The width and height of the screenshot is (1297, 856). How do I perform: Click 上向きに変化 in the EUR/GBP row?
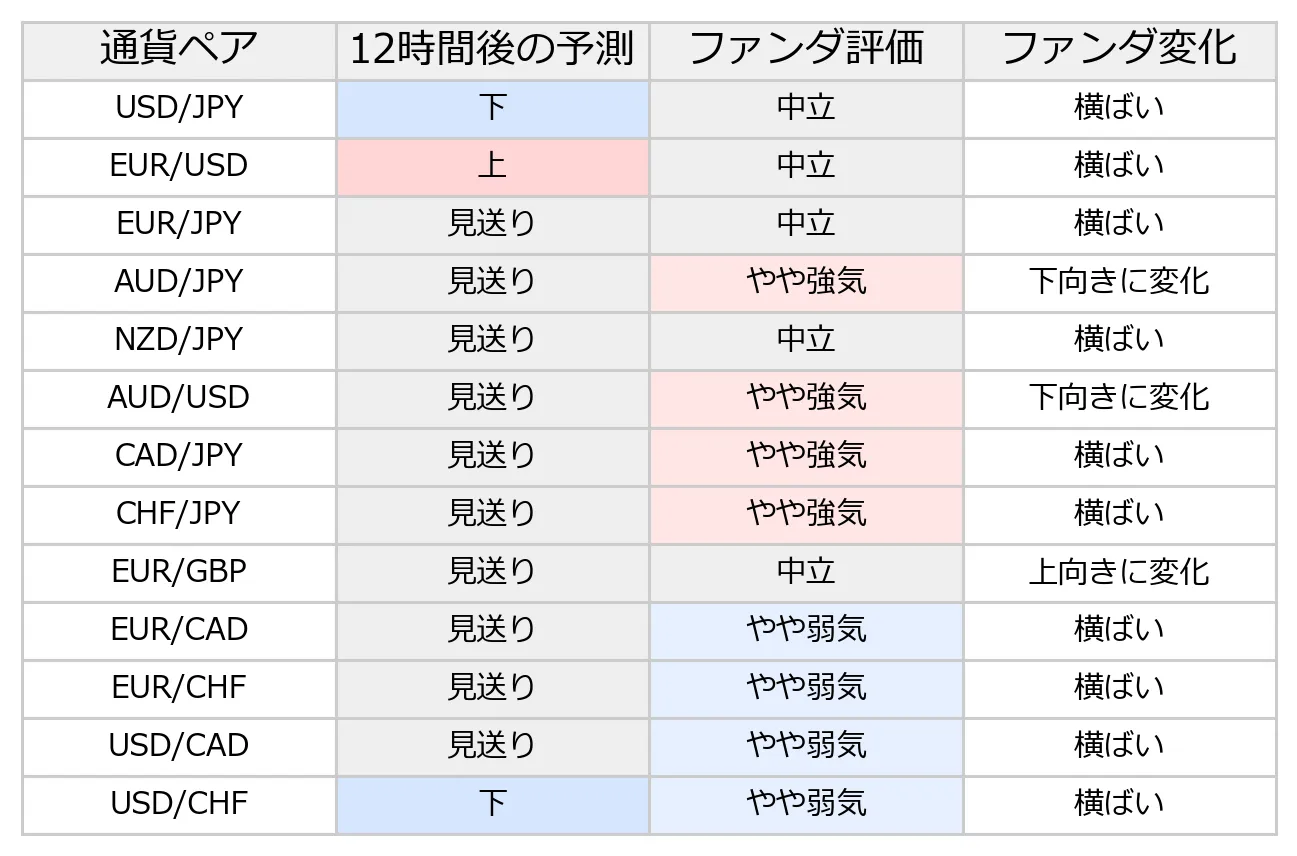point(1119,571)
